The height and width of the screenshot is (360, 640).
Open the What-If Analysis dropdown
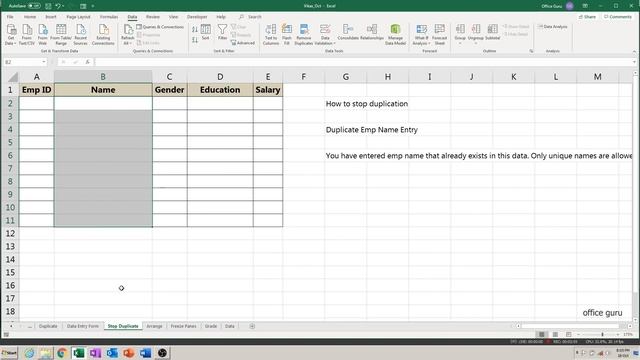click(x=421, y=34)
